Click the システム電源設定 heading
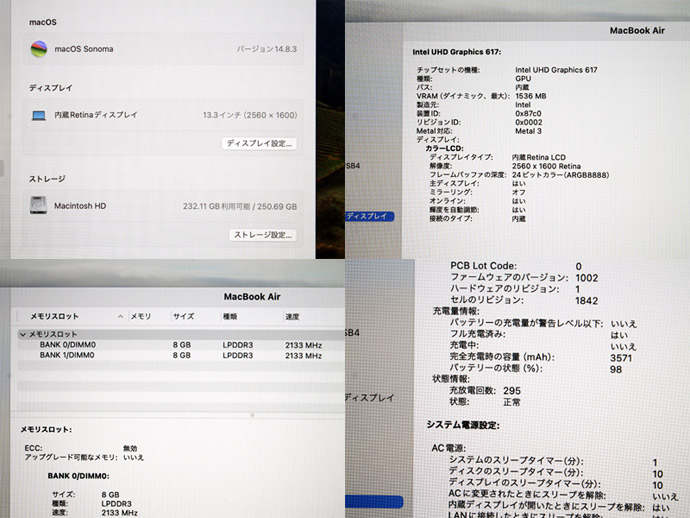The width and height of the screenshot is (690, 518). [x=463, y=425]
